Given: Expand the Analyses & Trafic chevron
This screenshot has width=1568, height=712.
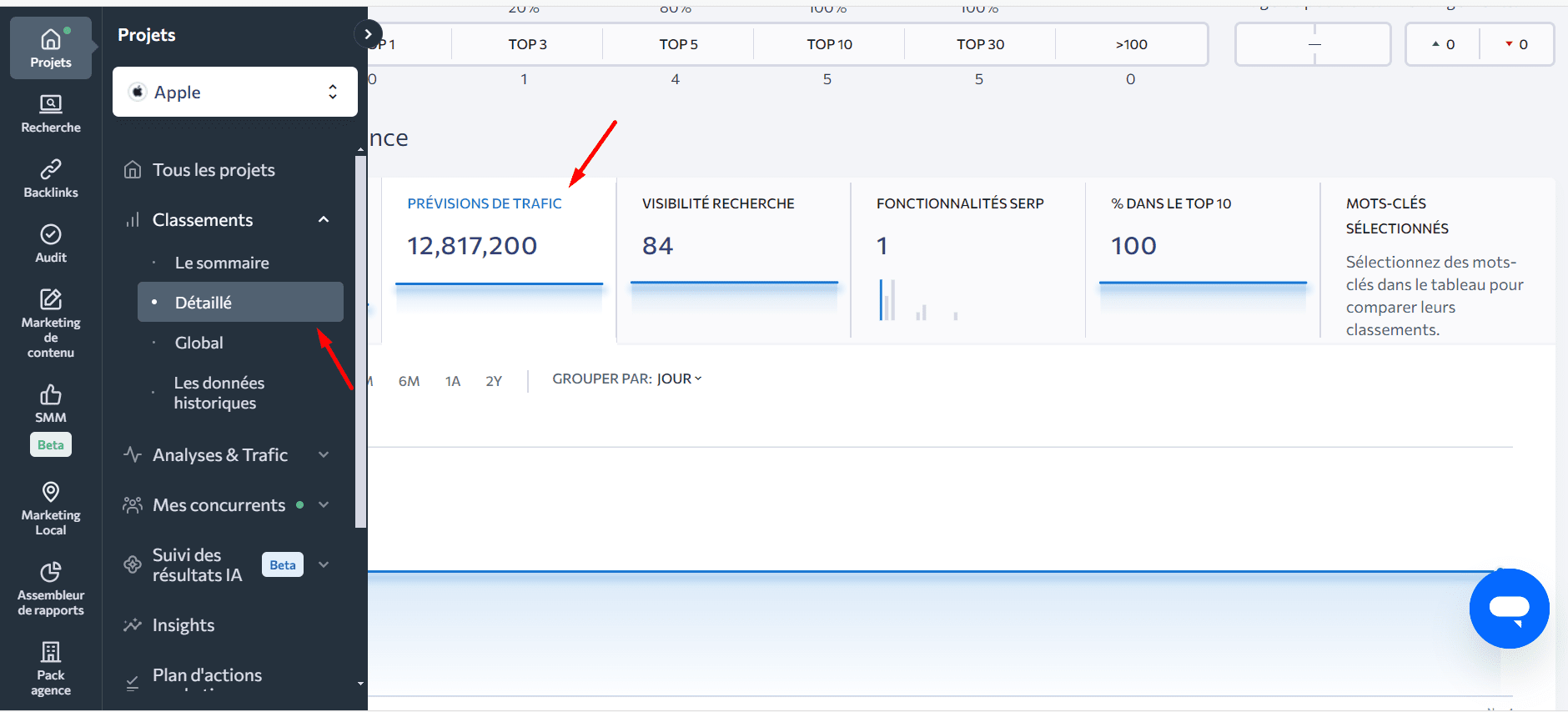Looking at the screenshot, I should click(324, 454).
